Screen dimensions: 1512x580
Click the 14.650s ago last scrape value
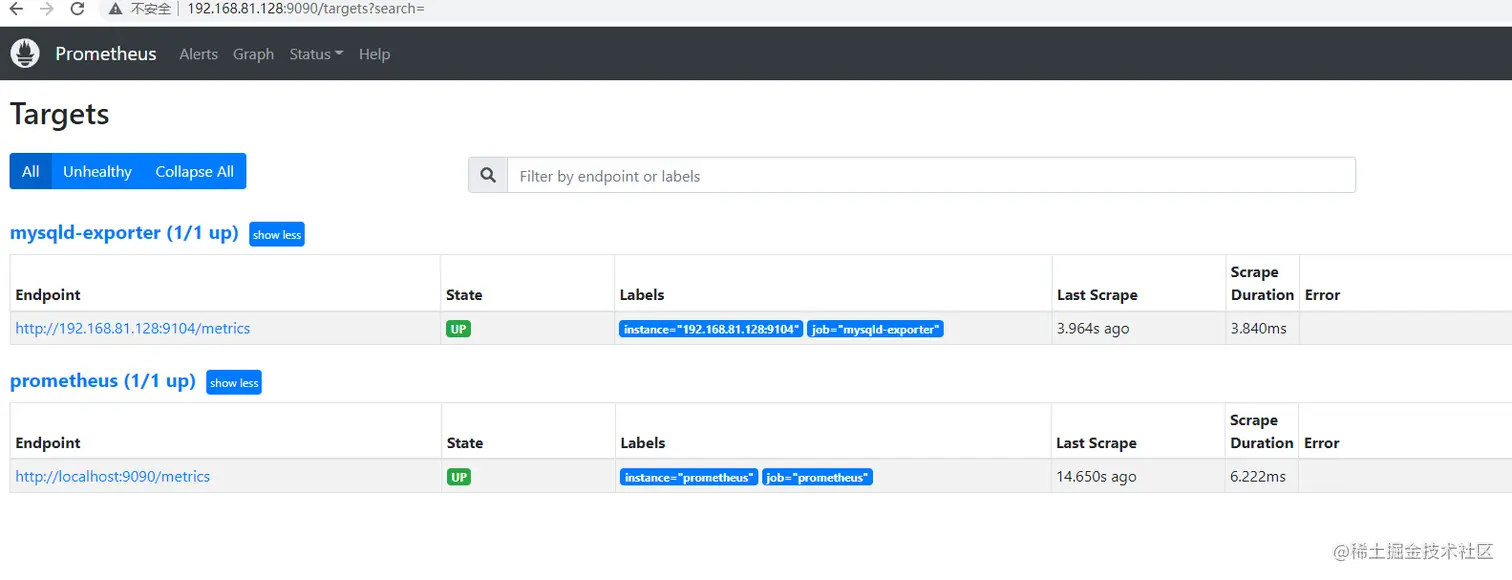tap(1096, 476)
